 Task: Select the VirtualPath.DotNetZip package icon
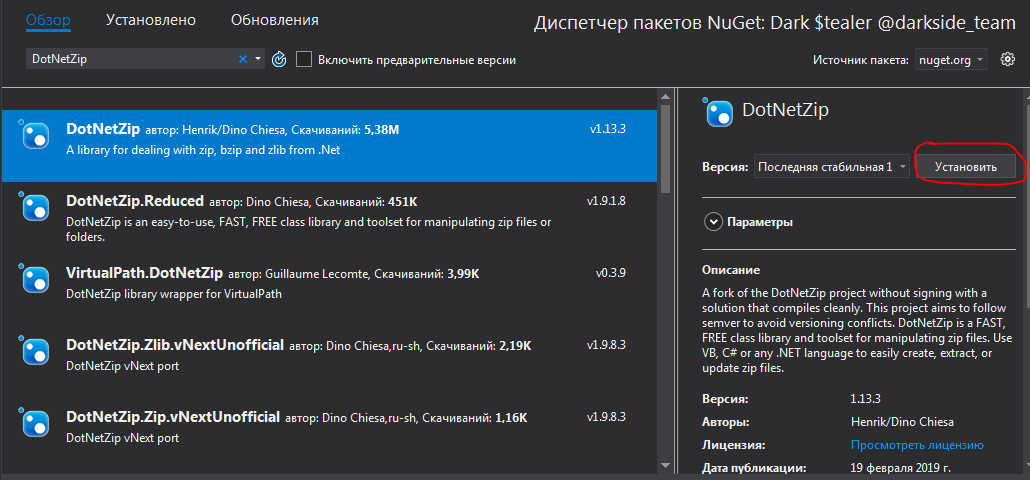pos(35,278)
